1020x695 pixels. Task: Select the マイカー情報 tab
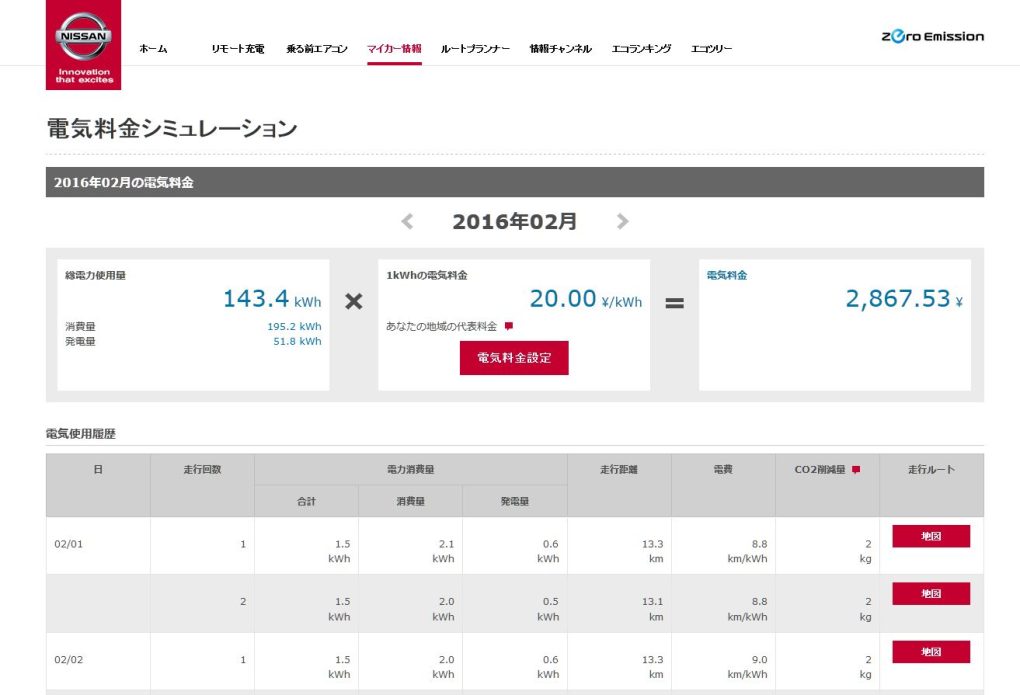[394, 49]
